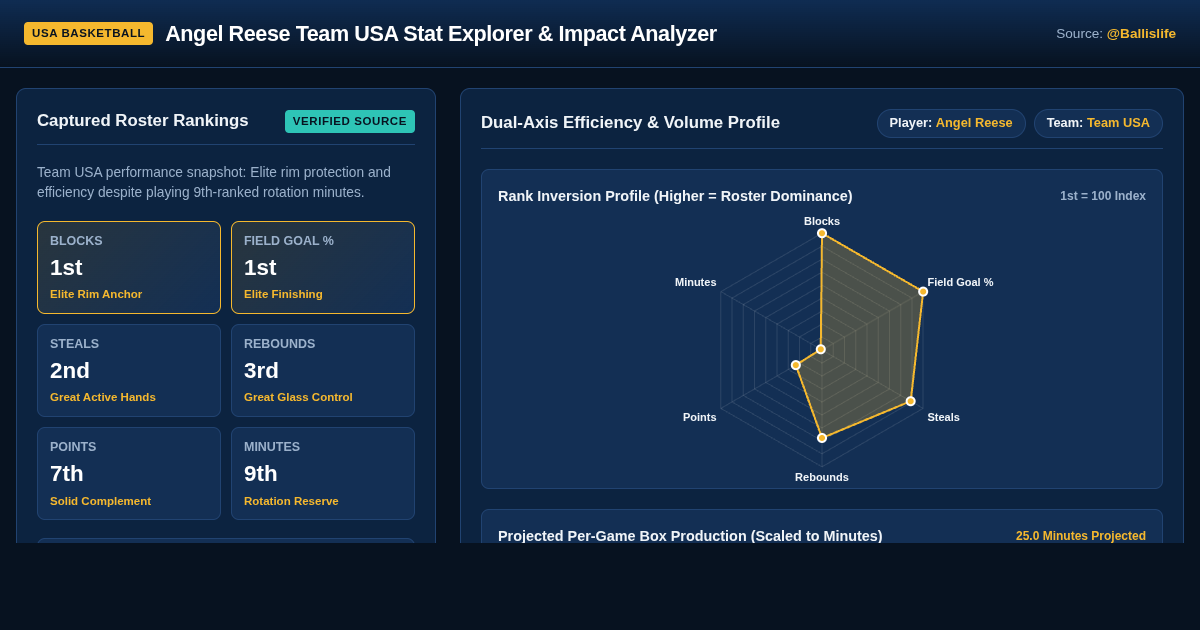Click 'Elite Rim Anchor' subtitle
This screenshot has width=1200, height=630.
click(96, 294)
